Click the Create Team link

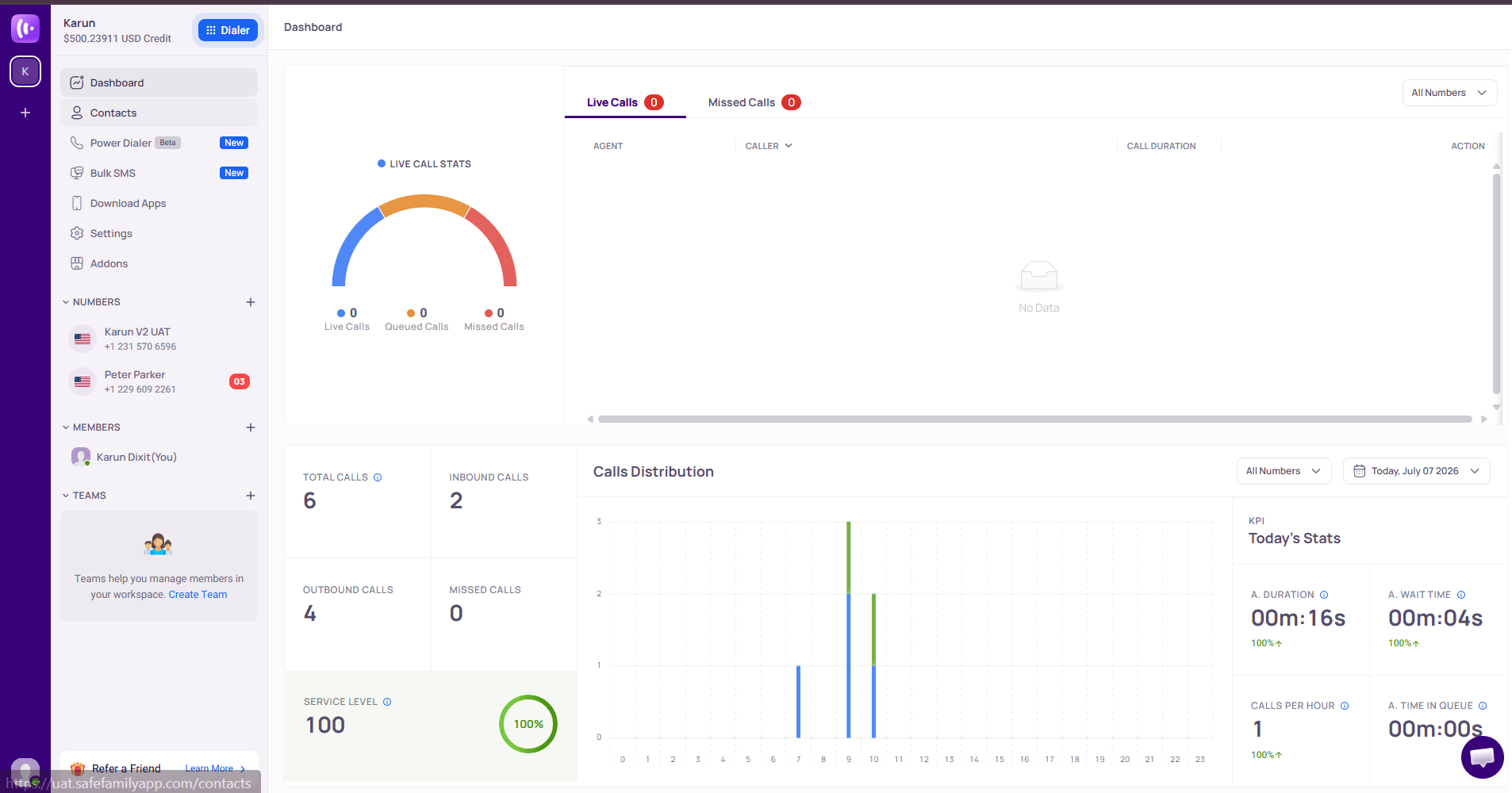pyautogui.click(x=198, y=595)
